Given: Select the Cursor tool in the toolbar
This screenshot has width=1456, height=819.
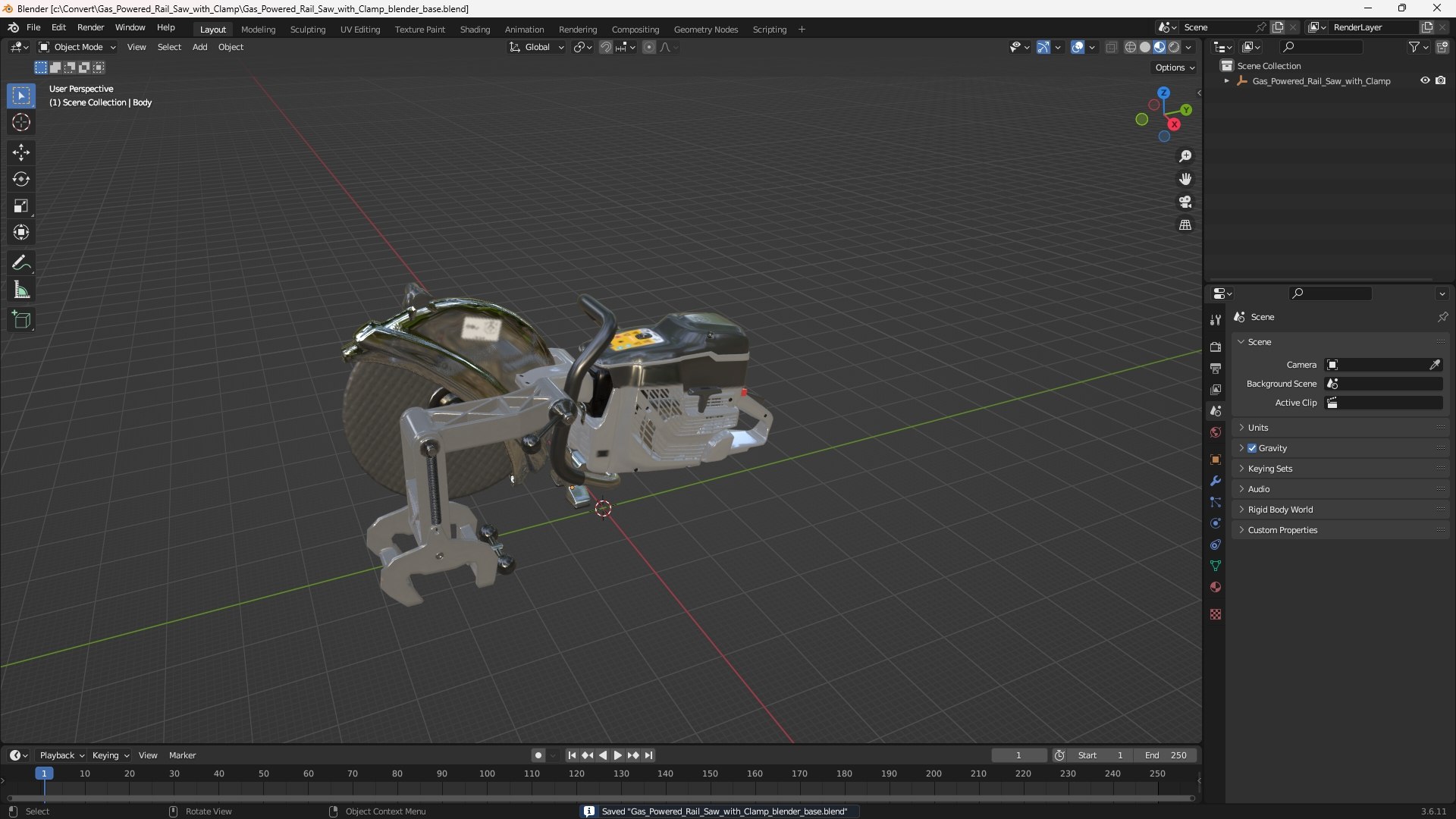Looking at the screenshot, I should click(x=21, y=122).
